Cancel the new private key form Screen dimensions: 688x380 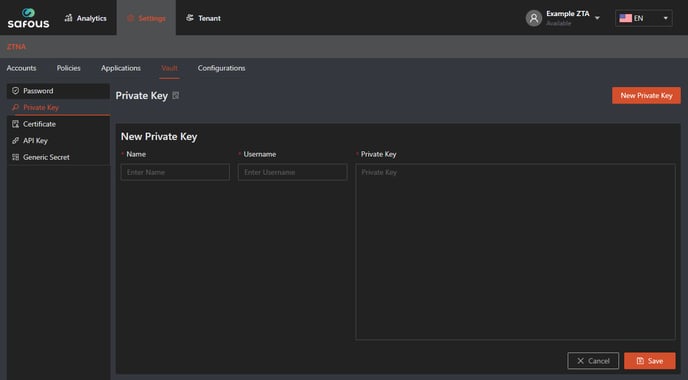point(593,361)
